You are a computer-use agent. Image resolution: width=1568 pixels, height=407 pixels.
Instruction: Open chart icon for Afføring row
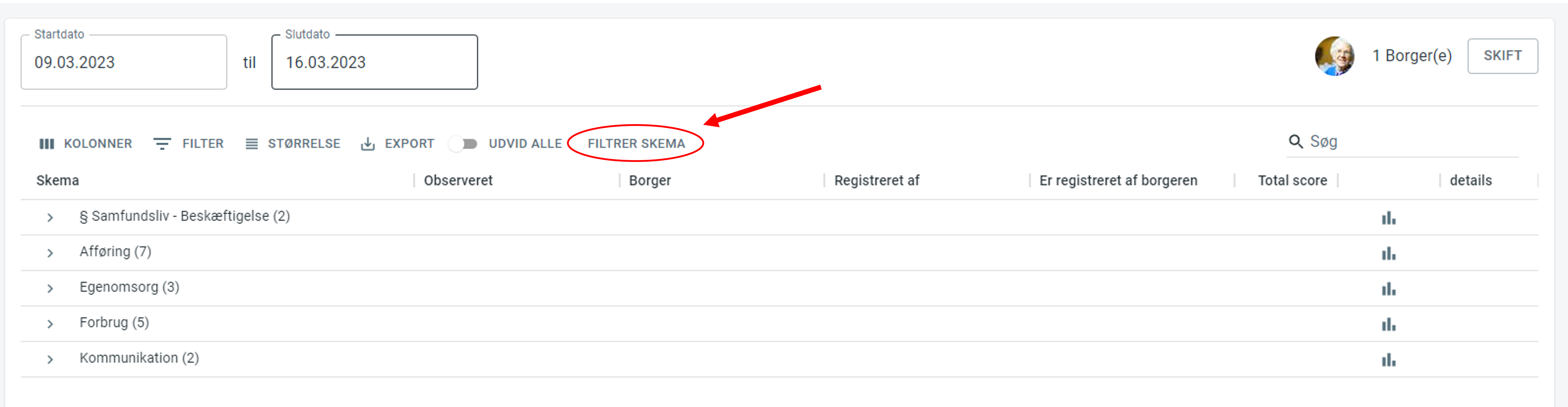(x=1388, y=253)
